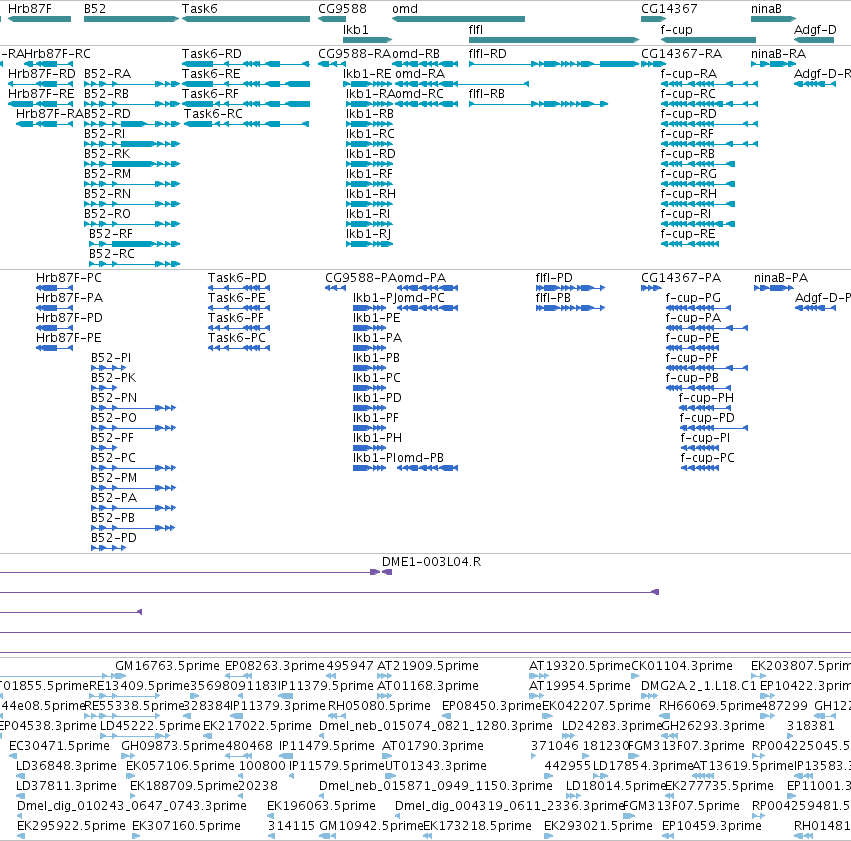The width and height of the screenshot is (851, 841).
Task: Select protein label flfl-PD
Action: 554,278
